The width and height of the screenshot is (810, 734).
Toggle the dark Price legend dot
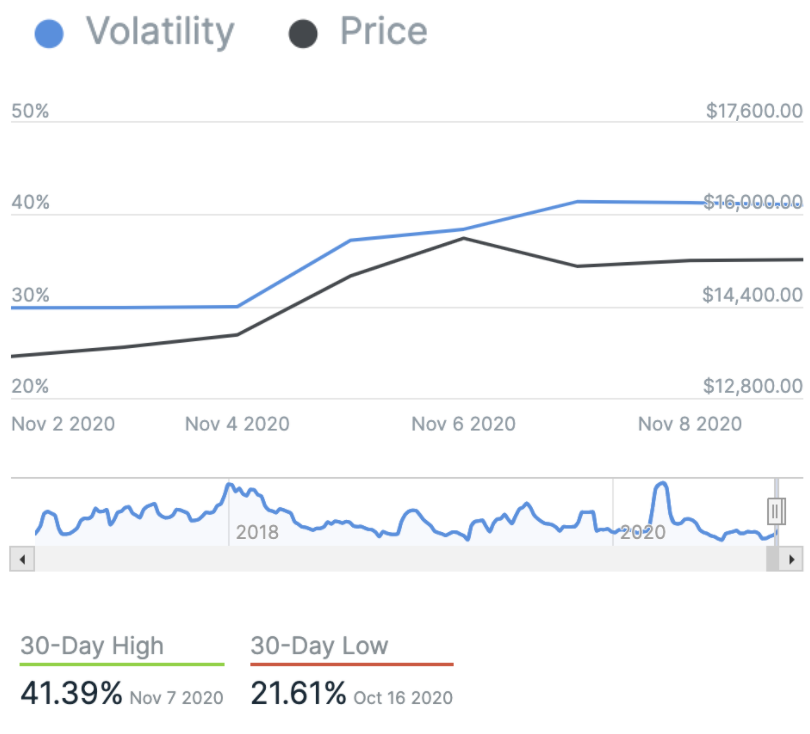tap(303, 34)
